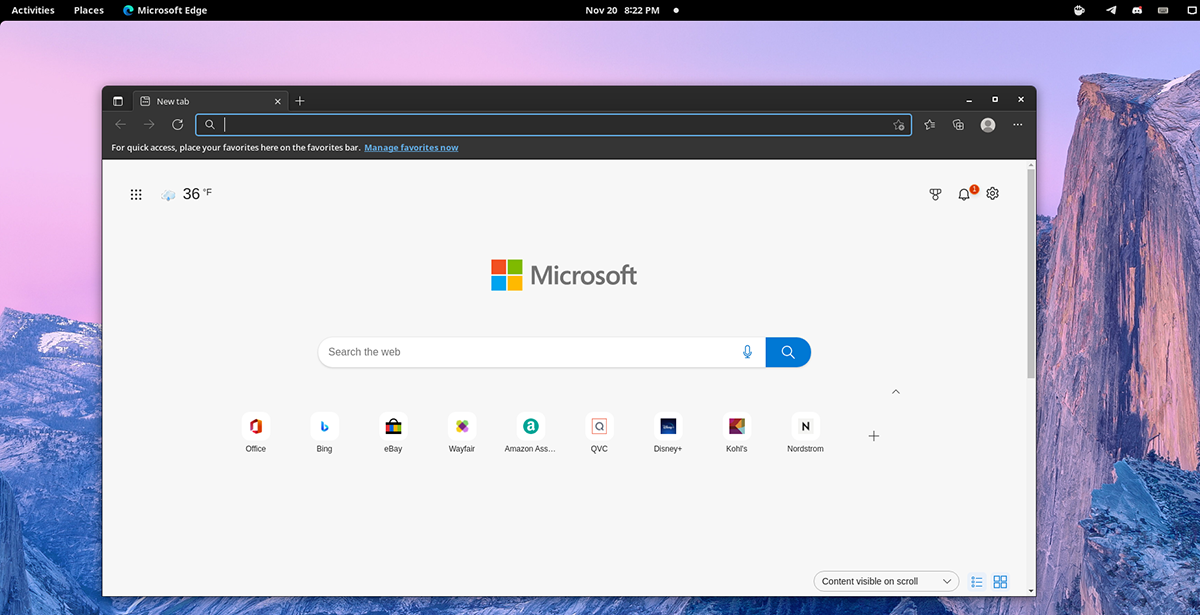The height and width of the screenshot is (615, 1200).
Task: Click the profile avatar icon
Action: coord(988,125)
